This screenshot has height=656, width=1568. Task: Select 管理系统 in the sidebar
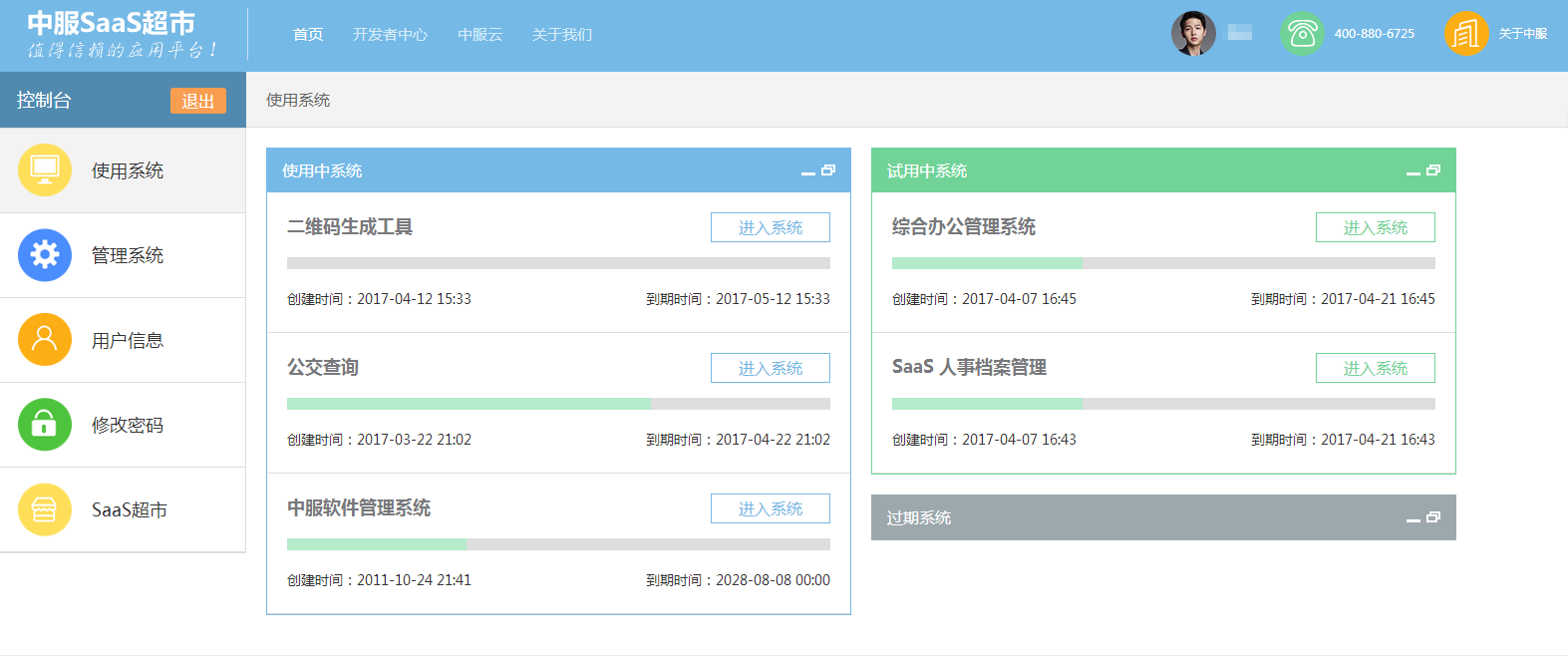123,255
